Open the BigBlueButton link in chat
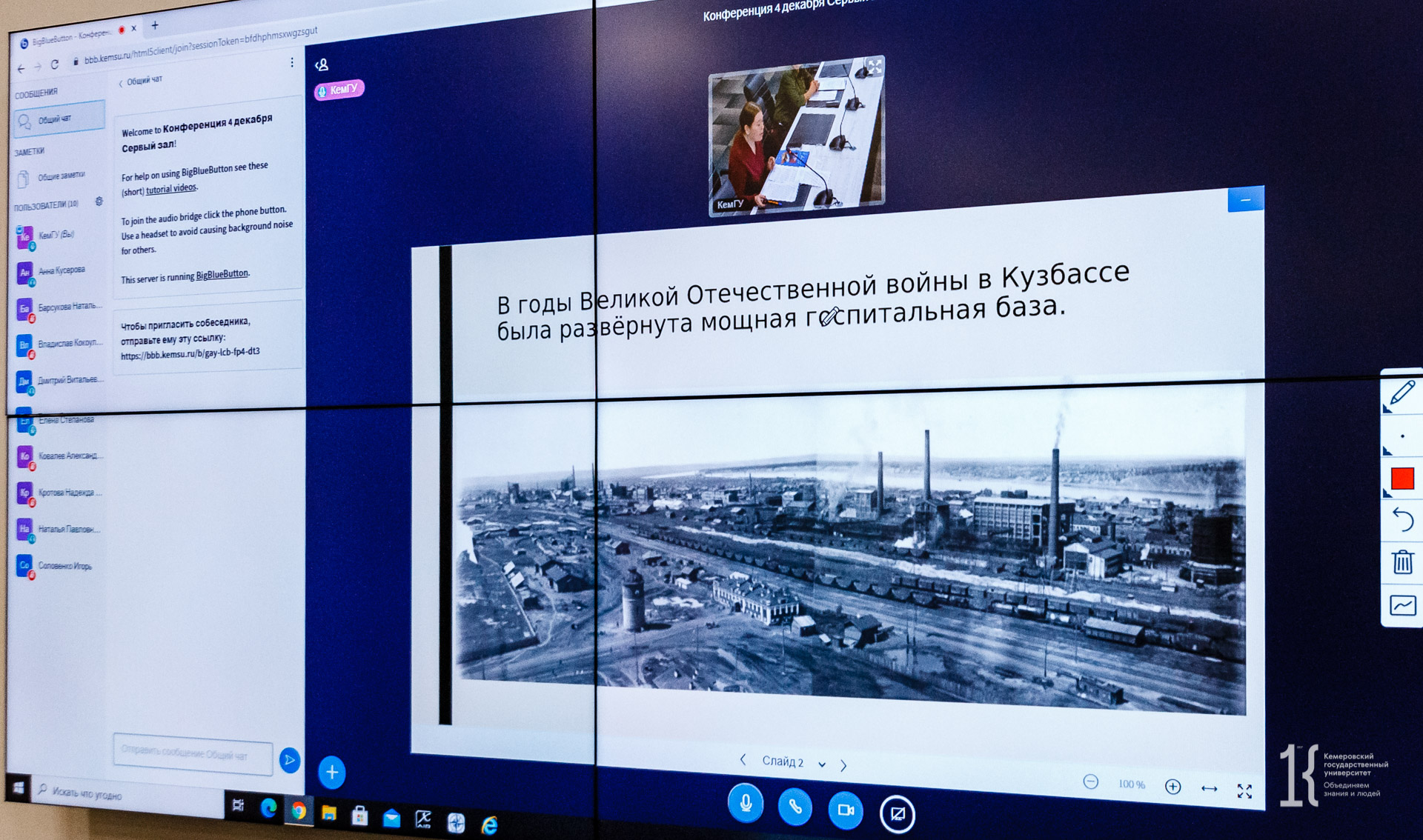1423x840 pixels. (x=222, y=275)
